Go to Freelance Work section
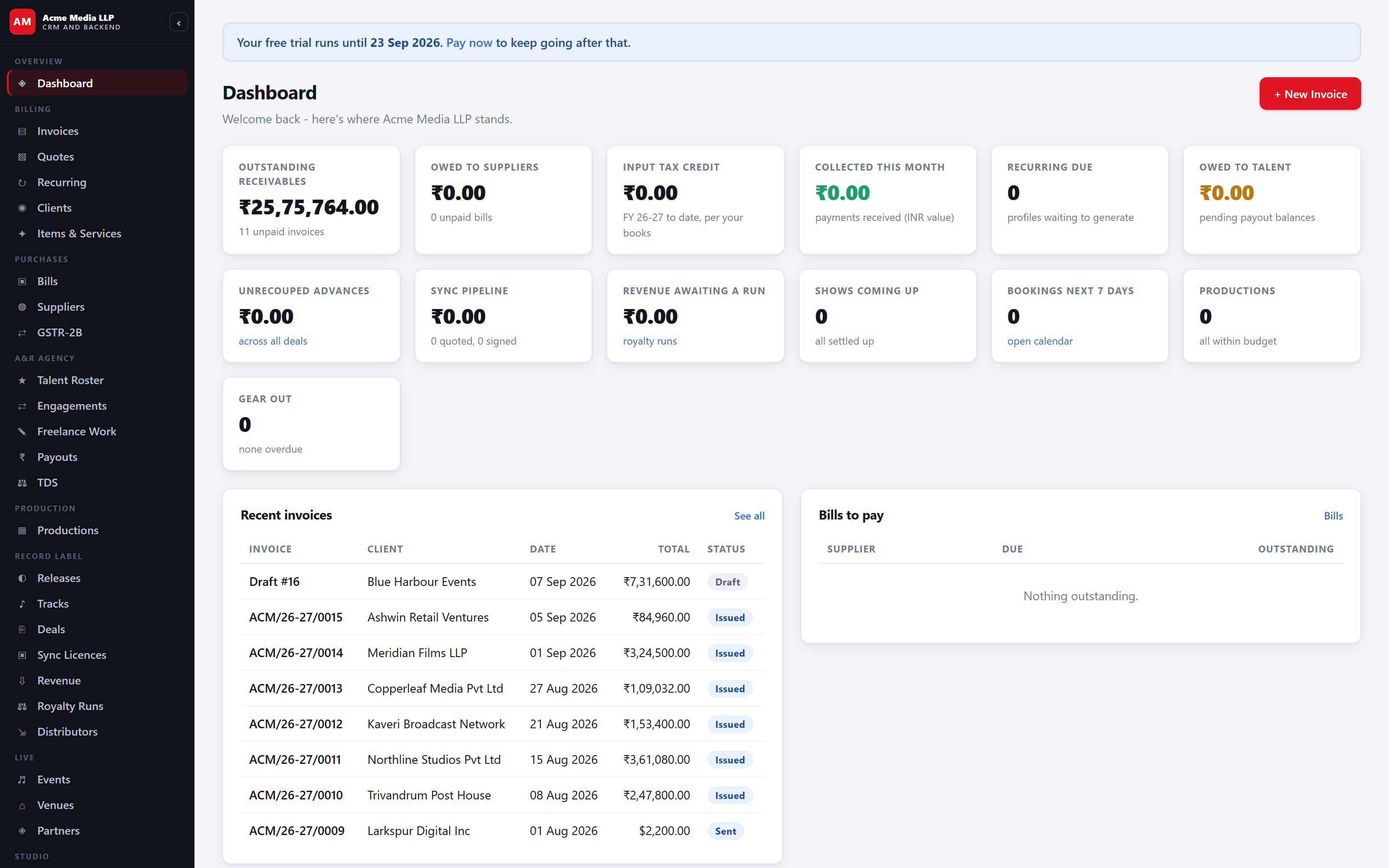Screen dimensions: 1389x868 click(x=97, y=432)
